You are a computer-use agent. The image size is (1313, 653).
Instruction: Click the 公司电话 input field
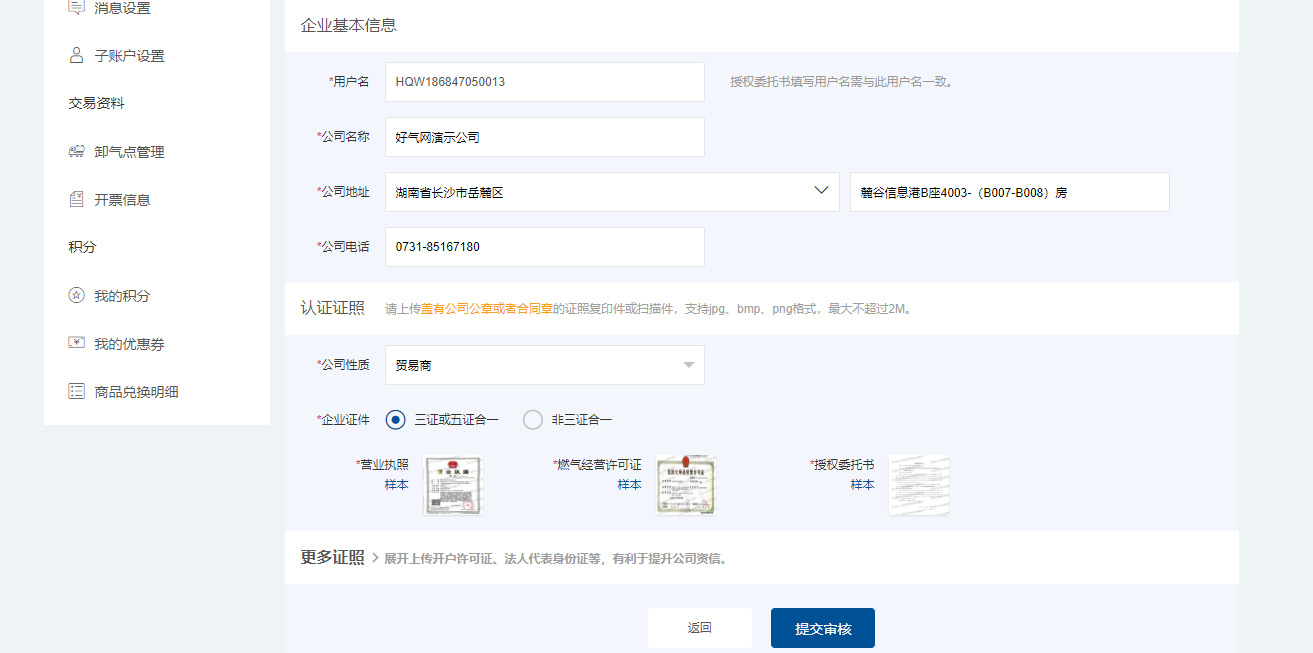pyautogui.click(x=545, y=247)
